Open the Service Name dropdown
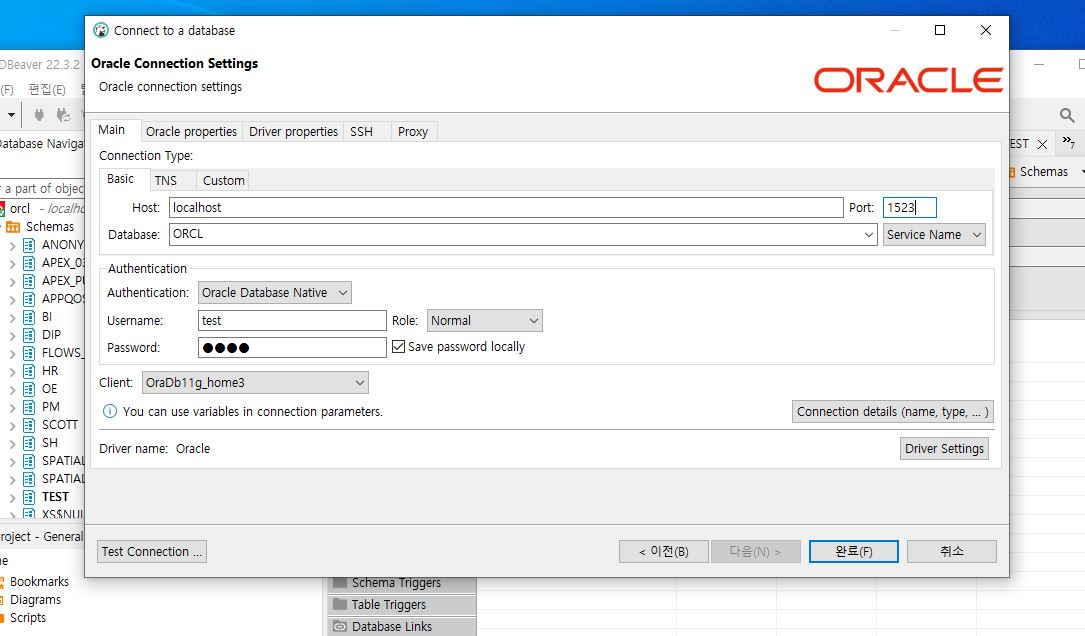 (x=934, y=235)
